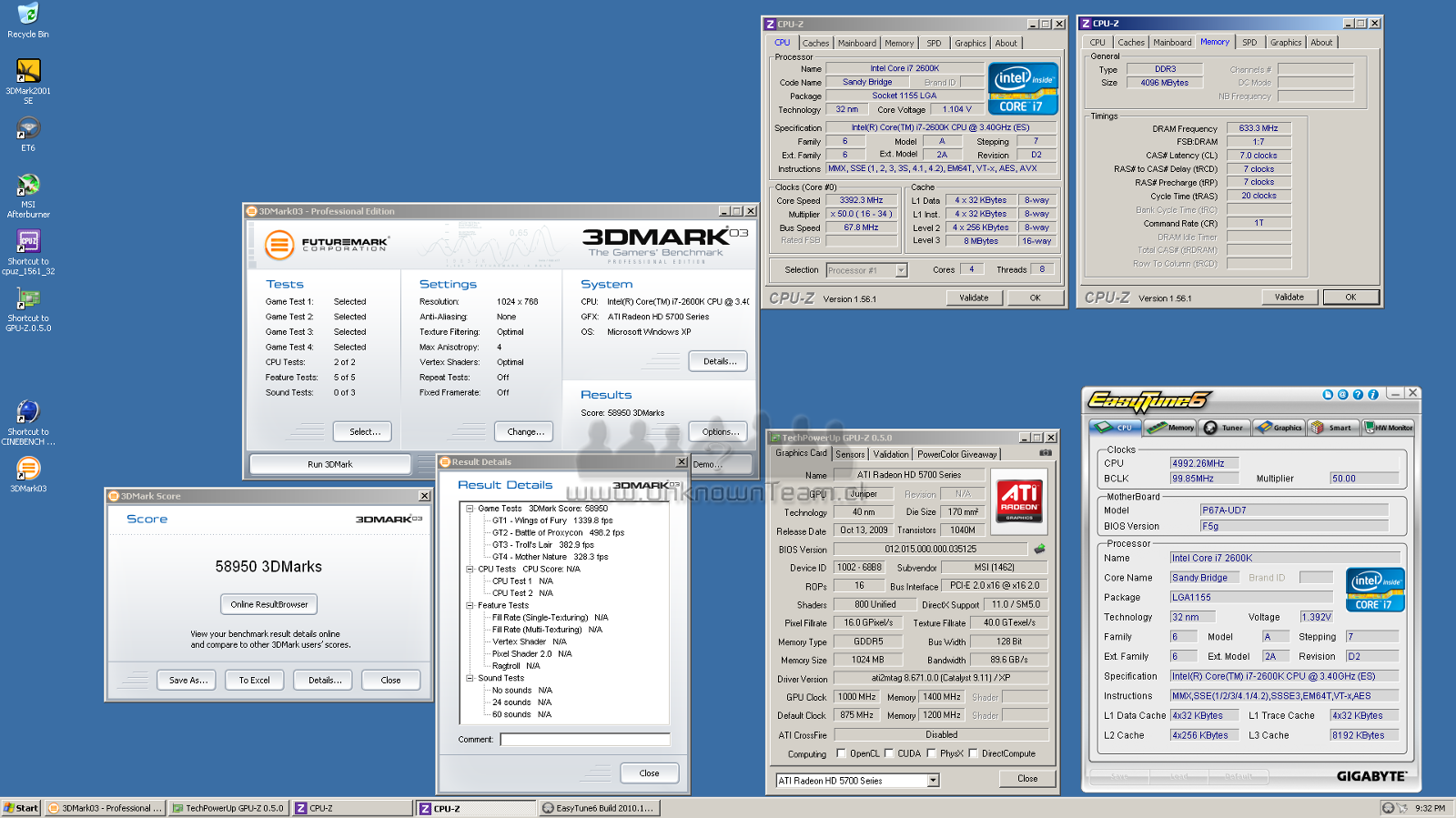Click Save As... in 3DMark Score window
The image size is (1456, 818).
pyautogui.click(x=188, y=680)
